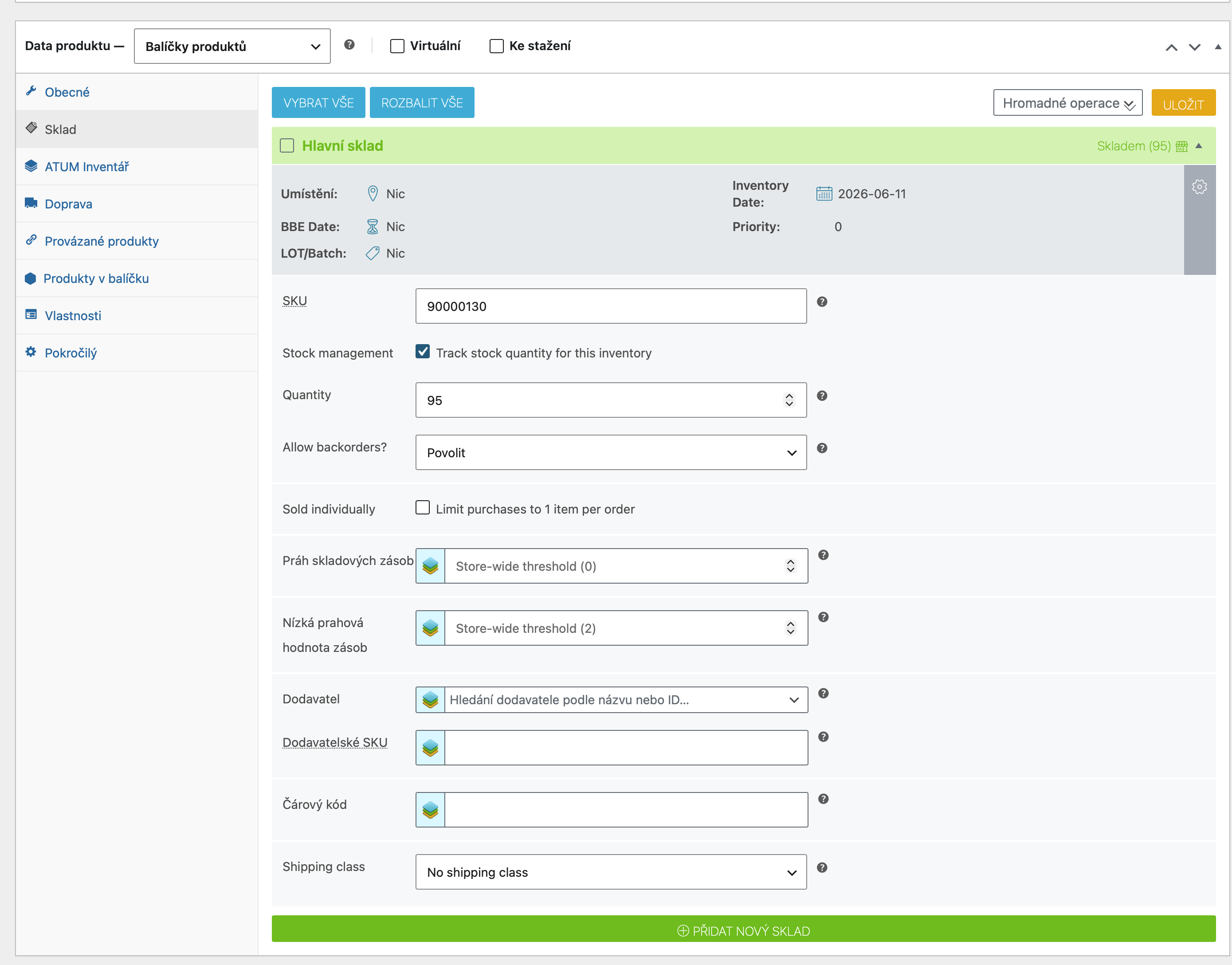Viewport: 1232px width, 965px height.
Task: Click the help icon for Shipping class
Action: coord(822,867)
